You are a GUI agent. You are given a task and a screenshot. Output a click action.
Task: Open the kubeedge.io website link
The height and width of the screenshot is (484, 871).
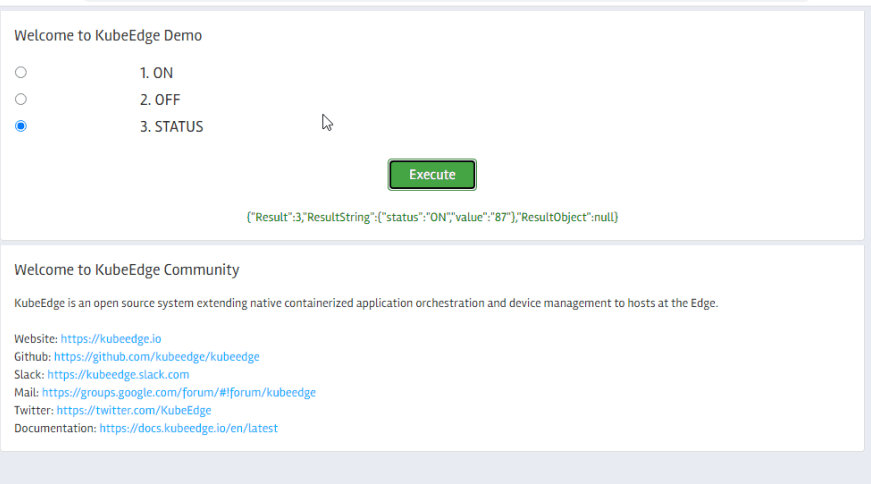110,339
